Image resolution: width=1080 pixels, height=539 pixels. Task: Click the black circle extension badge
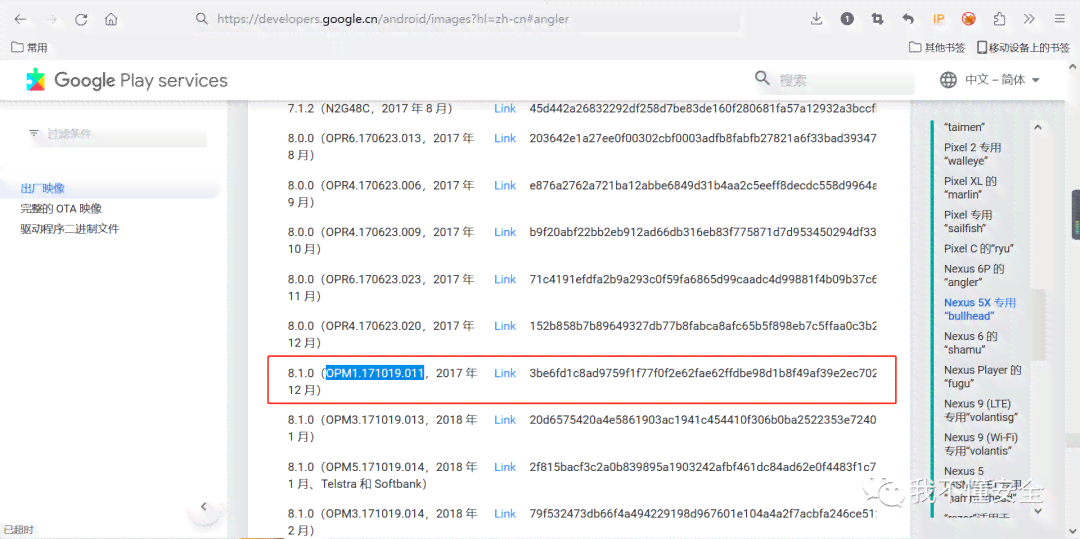point(847,19)
